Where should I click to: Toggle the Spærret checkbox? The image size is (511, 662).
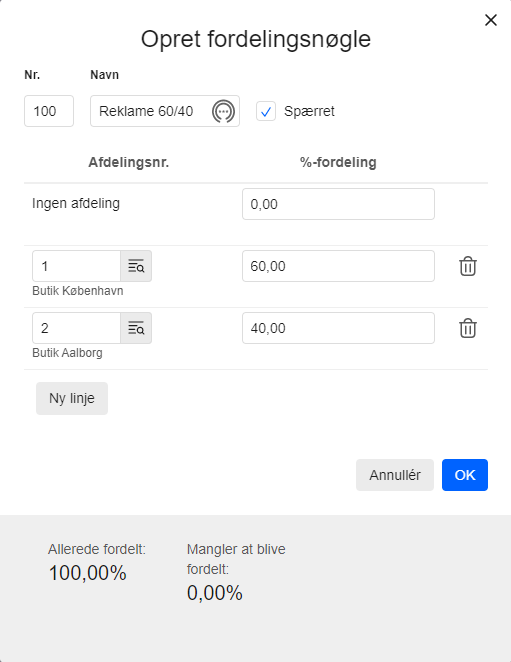pyautogui.click(x=266, y=111)
